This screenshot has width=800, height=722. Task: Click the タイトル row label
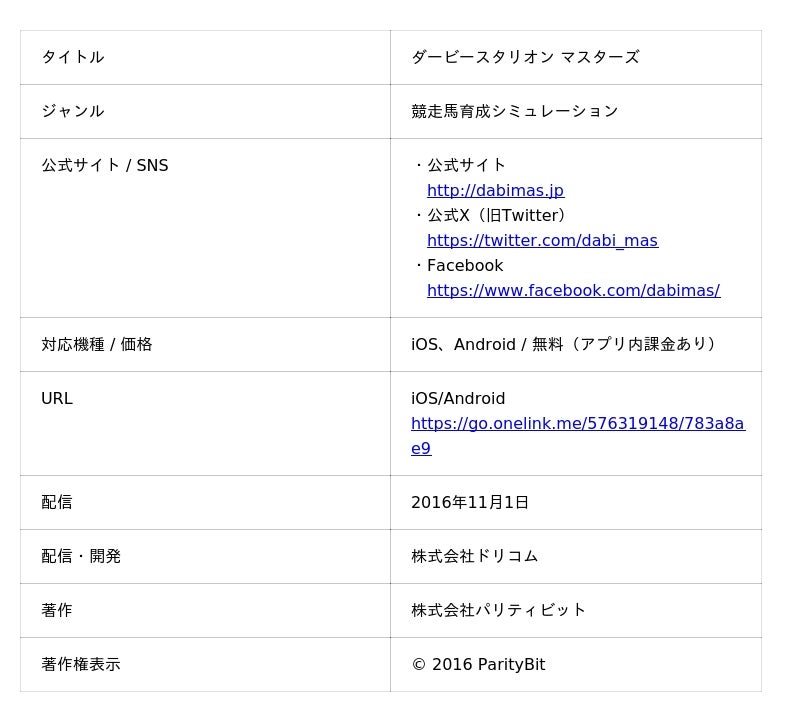[73, 57]
